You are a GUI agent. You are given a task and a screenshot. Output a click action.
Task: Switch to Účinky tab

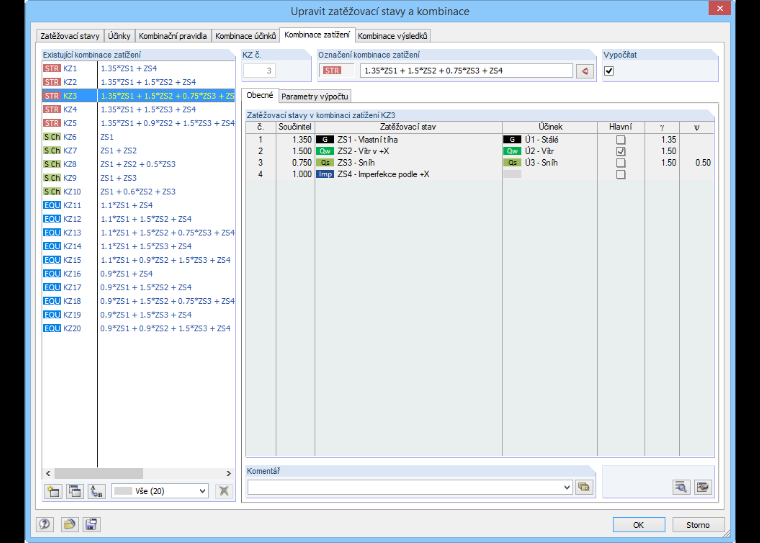[x=119, y=36]
